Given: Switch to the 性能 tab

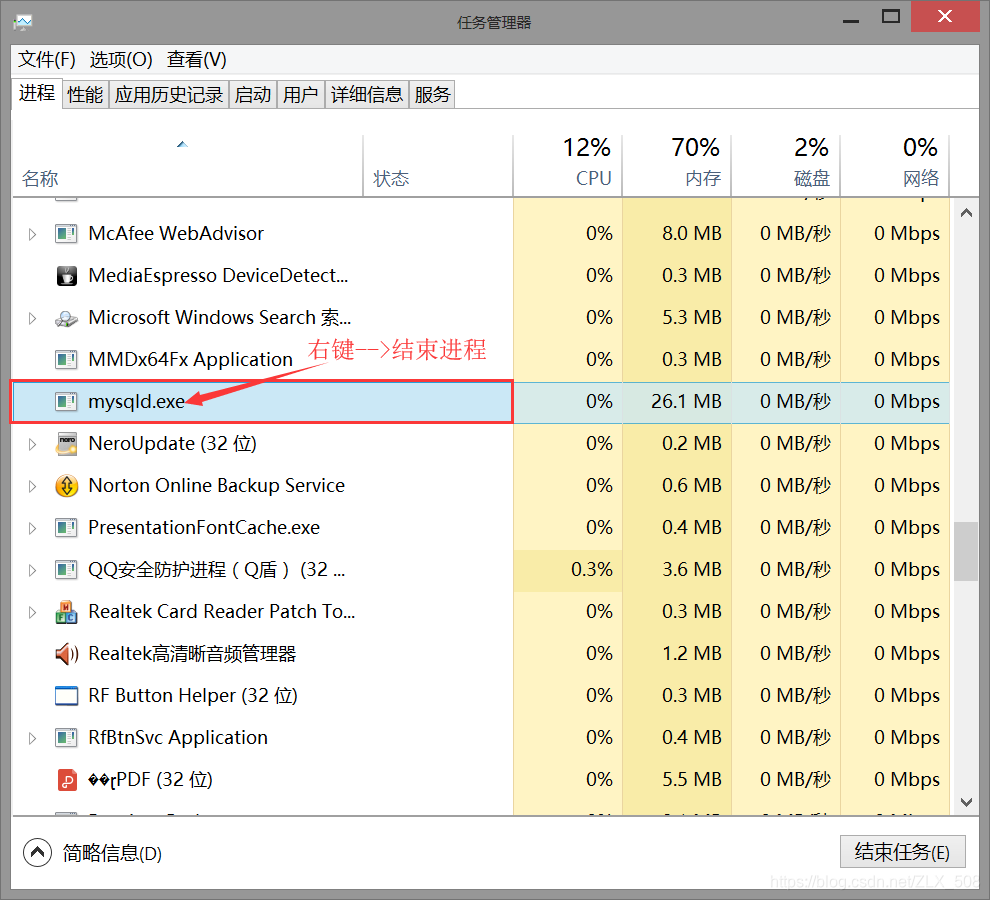Looking at the screenshot, I should click(x=85, y=95).
